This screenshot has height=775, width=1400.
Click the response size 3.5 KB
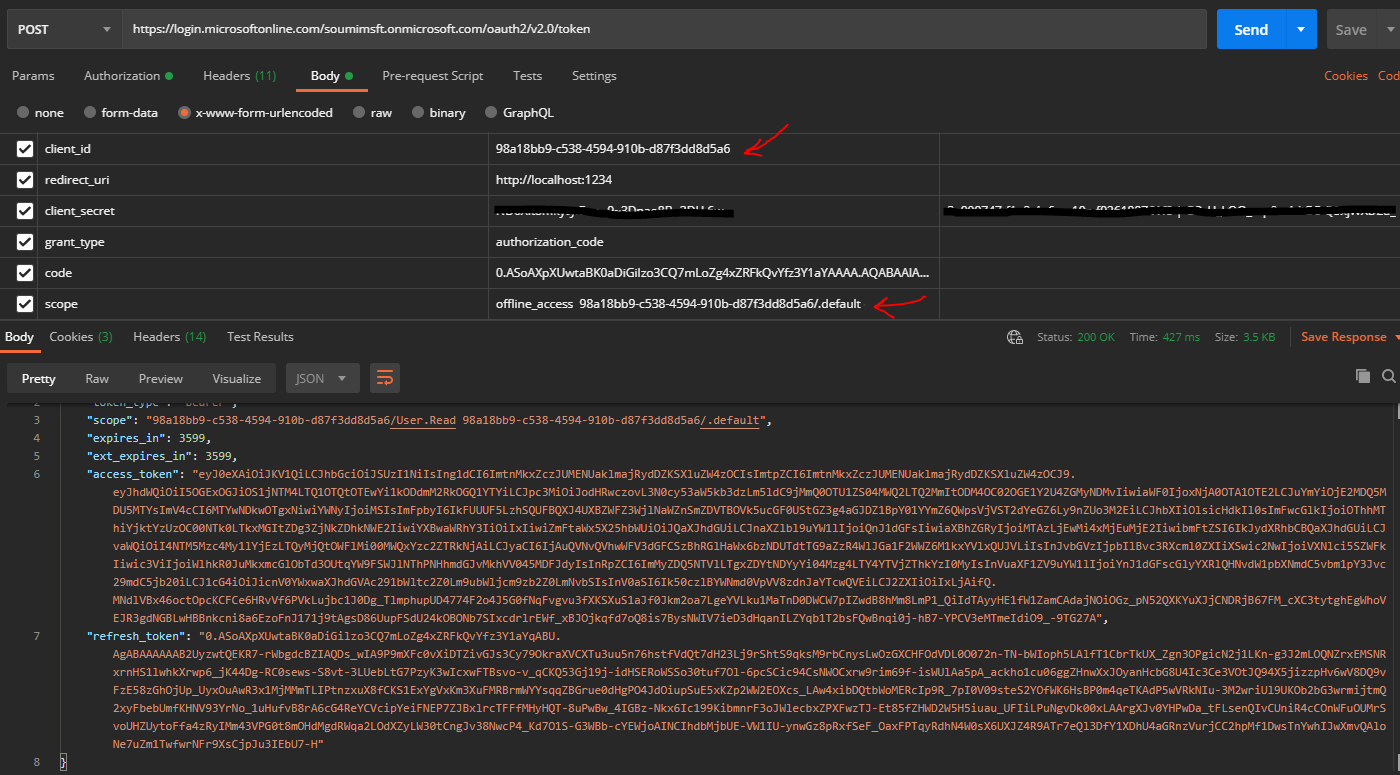point(1245,338)
